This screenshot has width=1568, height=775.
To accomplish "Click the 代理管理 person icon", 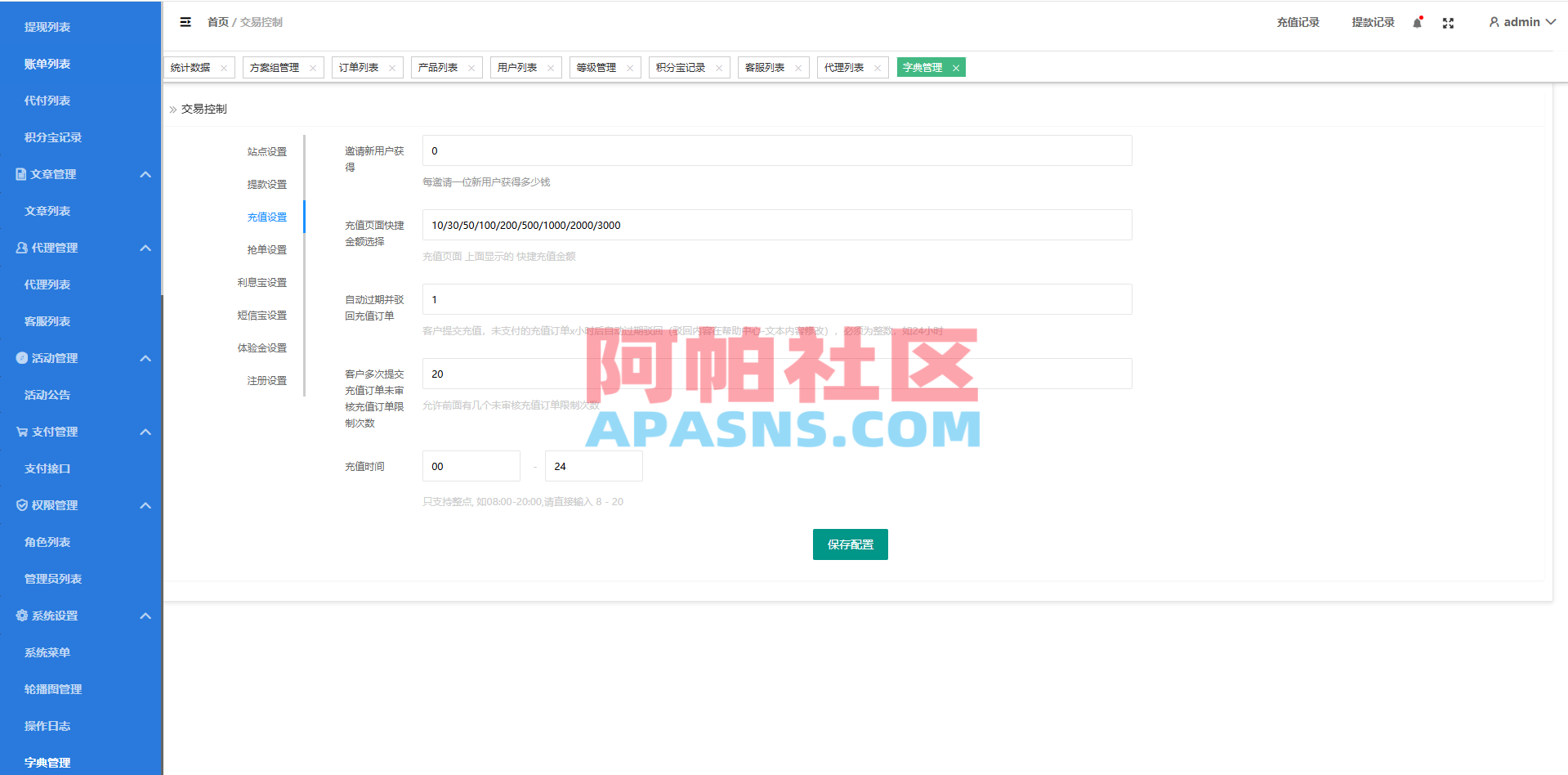I will pos(21,248).
